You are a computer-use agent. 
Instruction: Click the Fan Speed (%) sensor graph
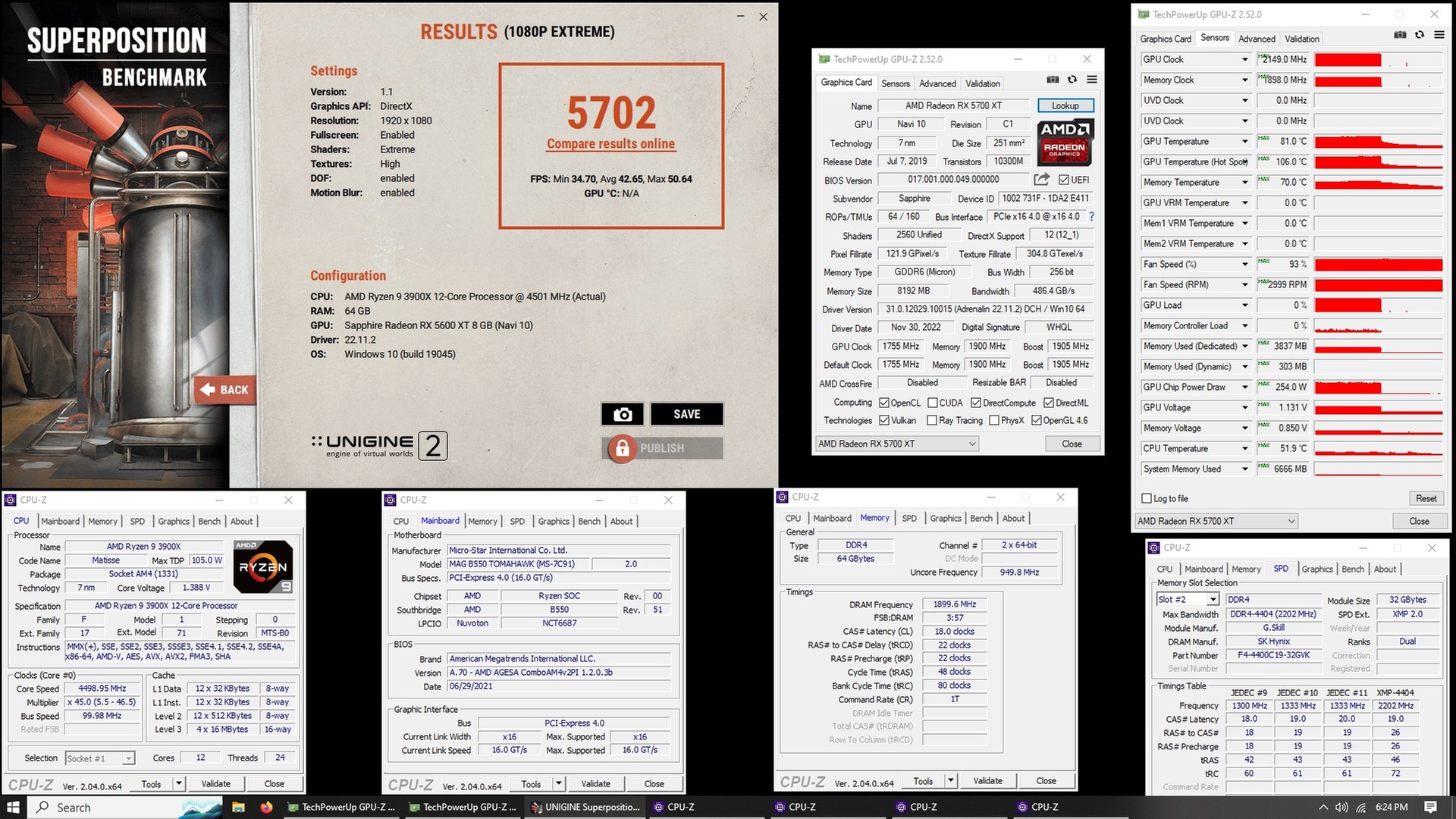click(1378, 264)
